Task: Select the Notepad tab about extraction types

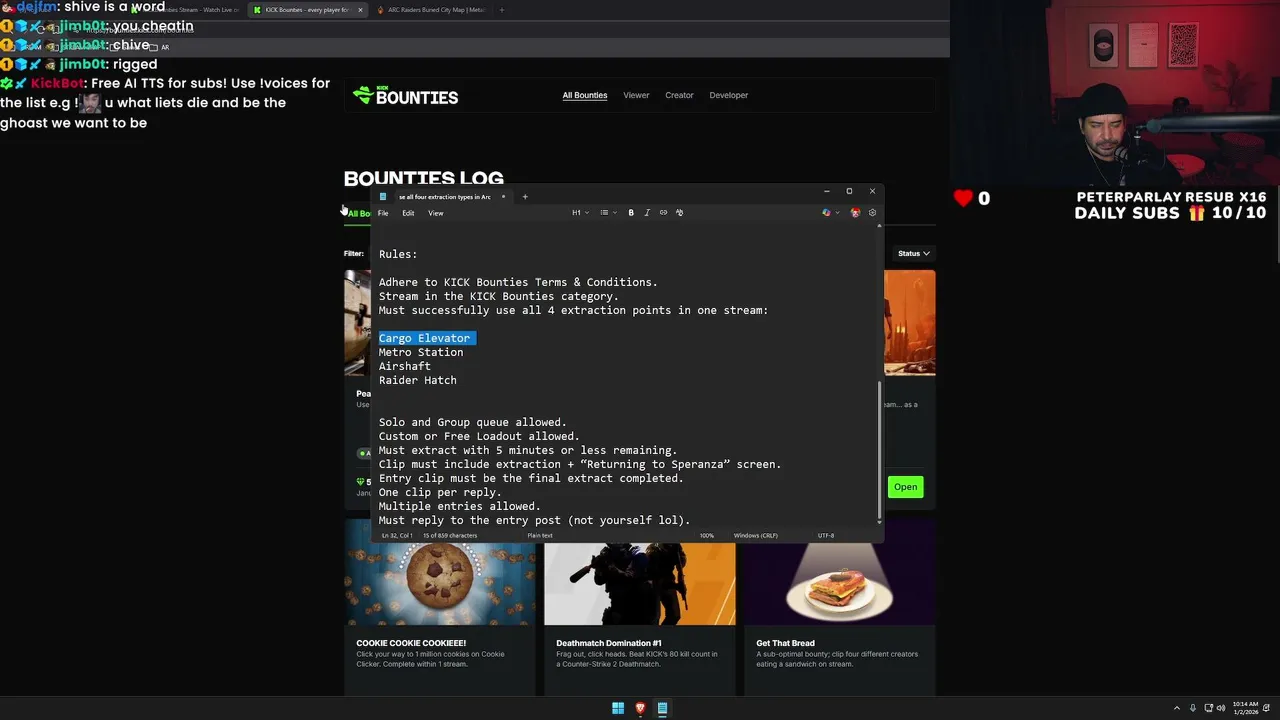Action: pyautogui.click(x=444, y=197)
